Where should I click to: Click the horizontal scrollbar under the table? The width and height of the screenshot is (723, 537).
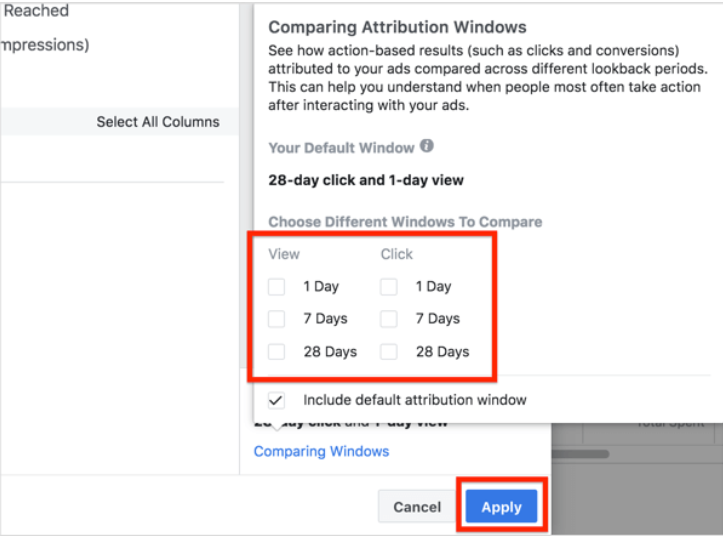click(x=580, y=453)
